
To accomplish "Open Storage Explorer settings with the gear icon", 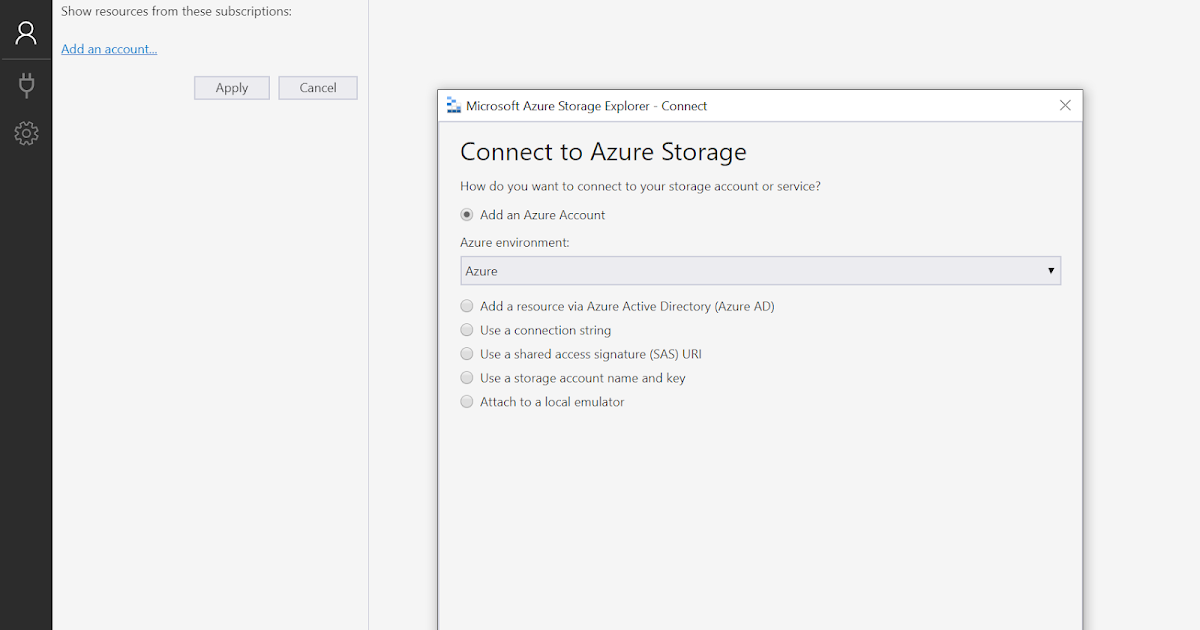I will (26, 133).
